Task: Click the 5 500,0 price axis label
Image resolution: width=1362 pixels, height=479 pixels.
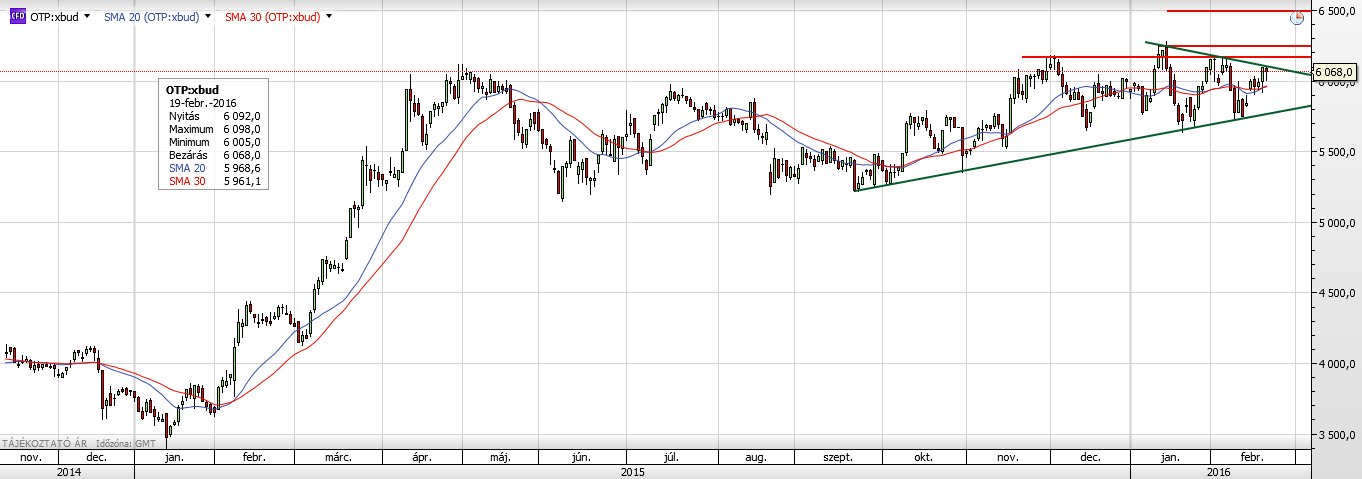Action: tap(1338, 153)
